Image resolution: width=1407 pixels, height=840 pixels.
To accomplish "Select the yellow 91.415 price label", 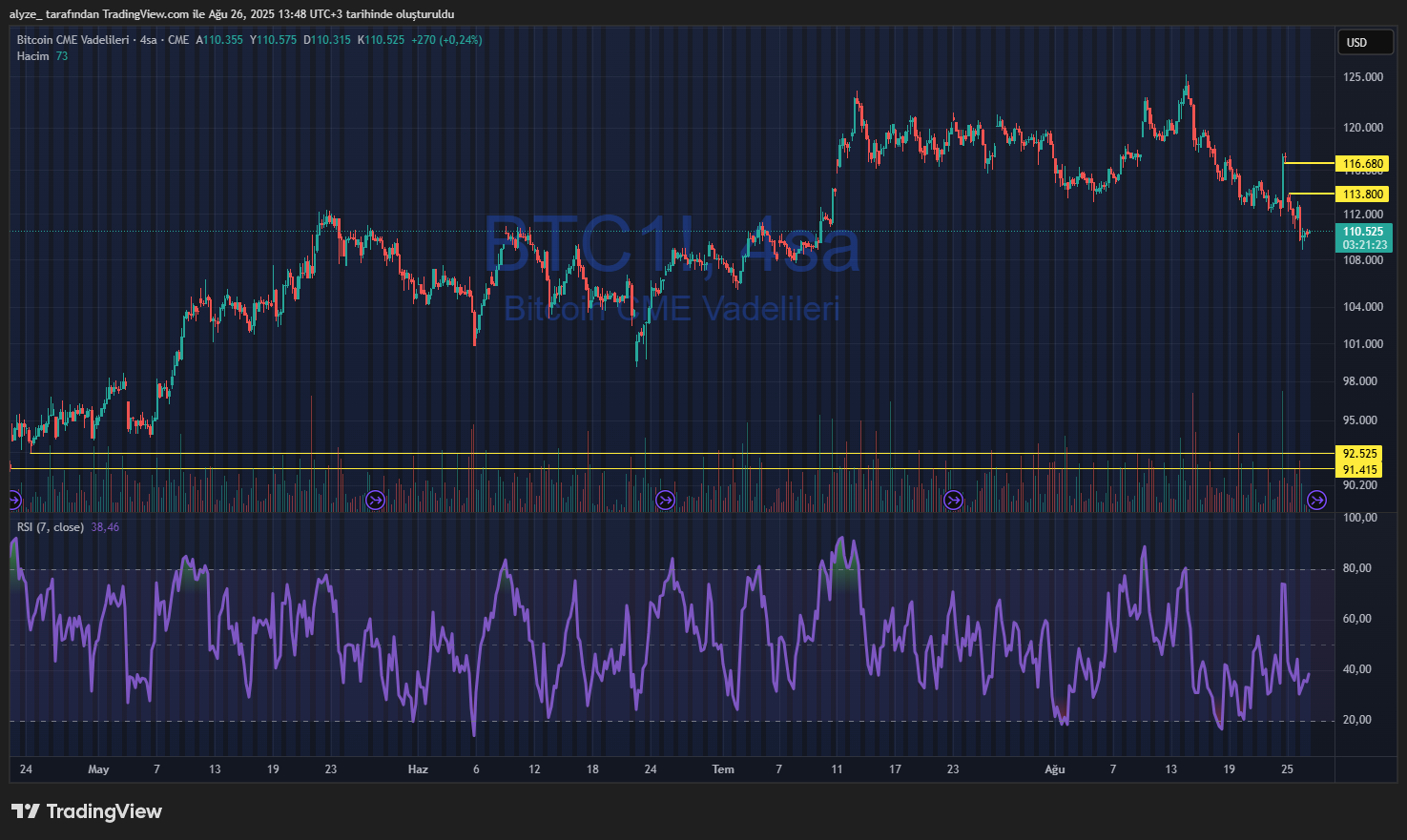I will click(1359, 469).
